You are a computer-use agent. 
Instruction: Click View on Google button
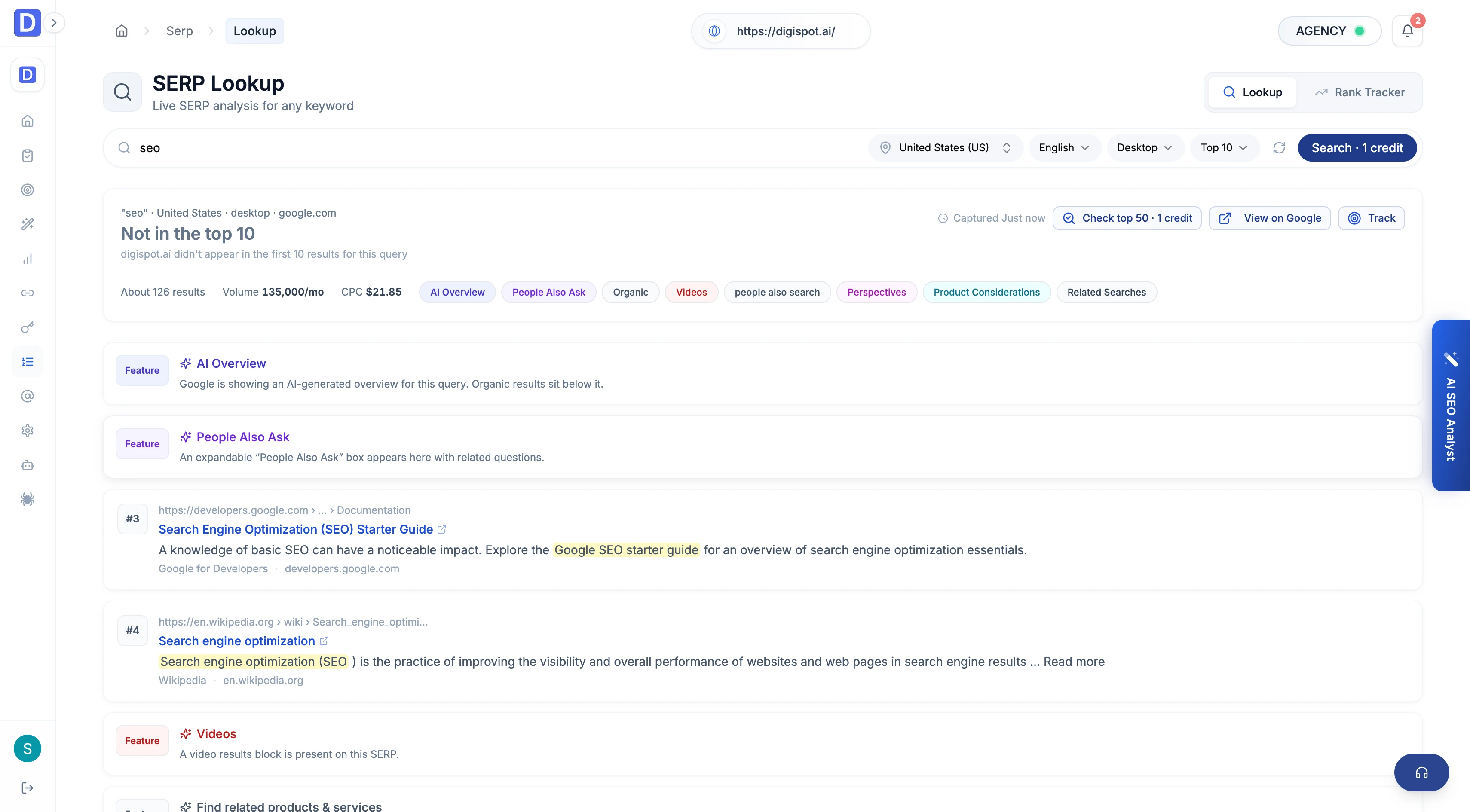(x=1269, y=218)
